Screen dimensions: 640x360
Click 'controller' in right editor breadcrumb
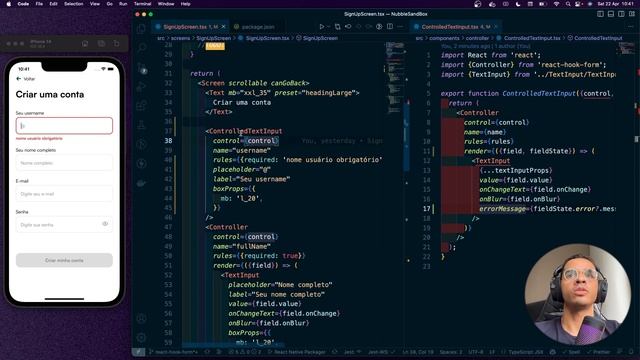click(x=477, y=38)
